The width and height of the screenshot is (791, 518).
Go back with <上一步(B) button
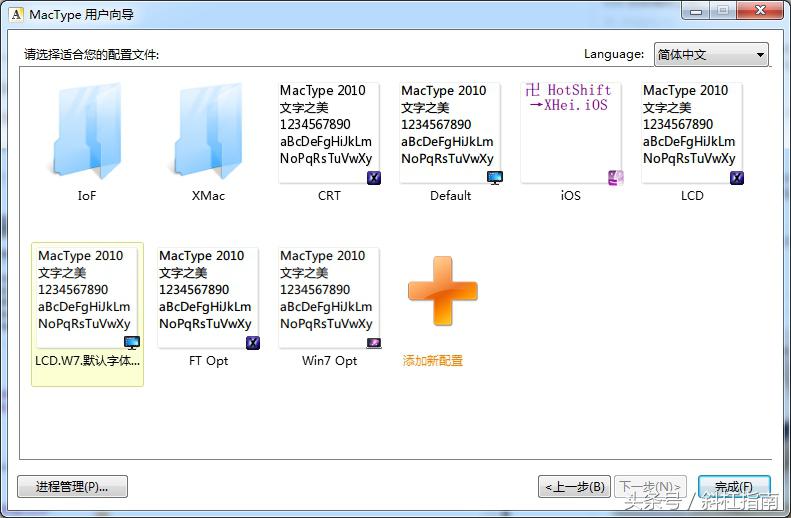575,487
